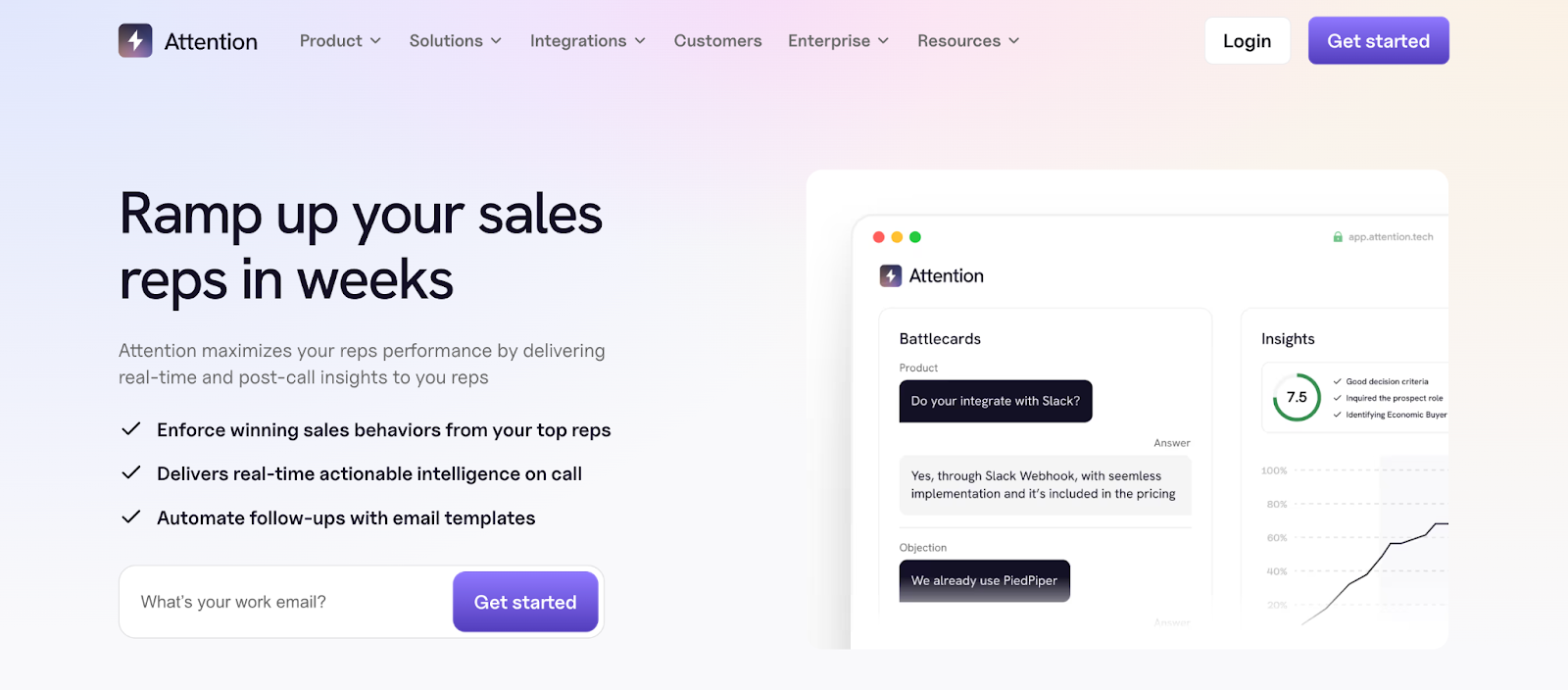Click the "Good decision criteria" check item
Screen dimensions: 1568x690
point(1386,381)
